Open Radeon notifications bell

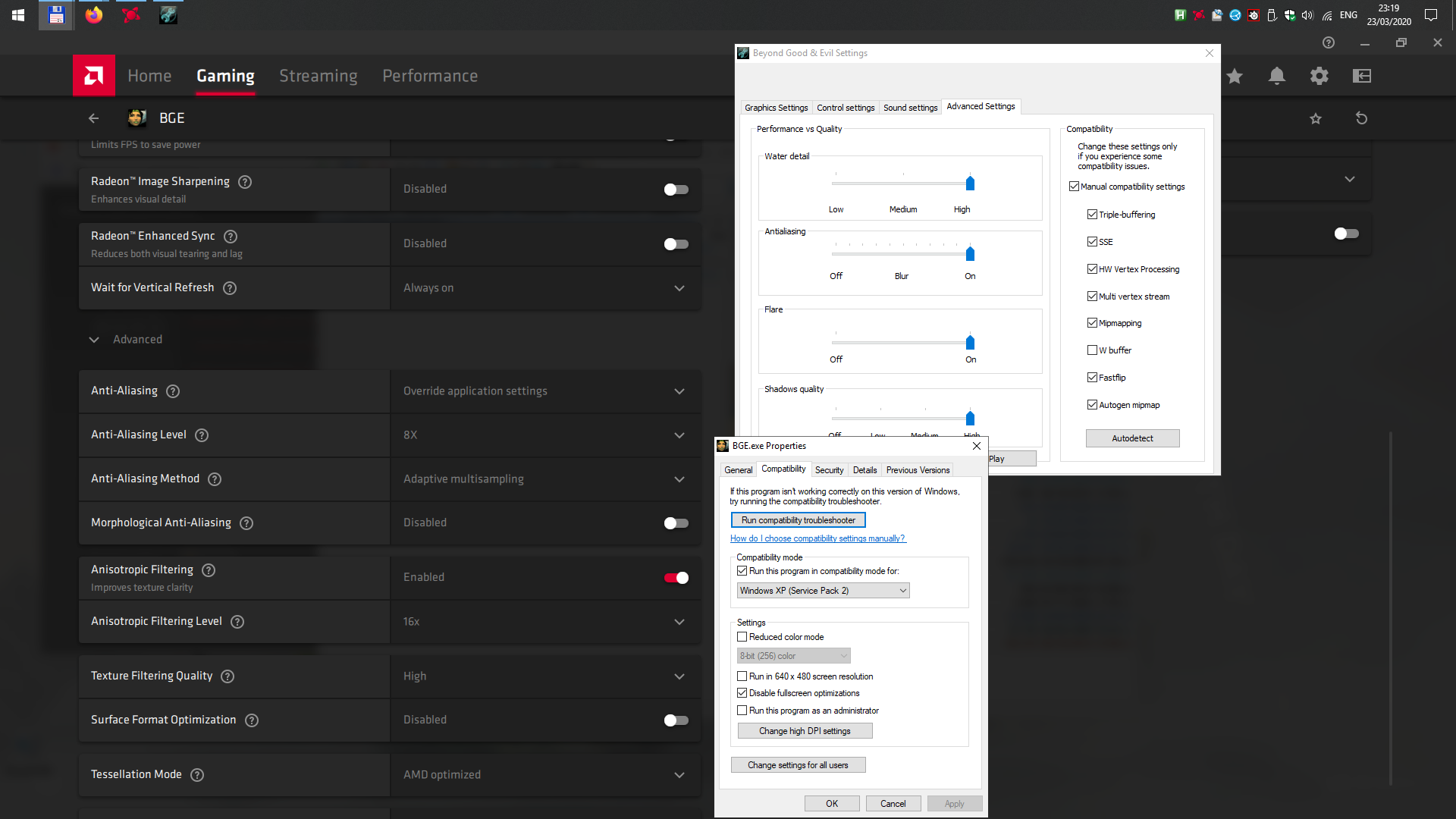1277,76
